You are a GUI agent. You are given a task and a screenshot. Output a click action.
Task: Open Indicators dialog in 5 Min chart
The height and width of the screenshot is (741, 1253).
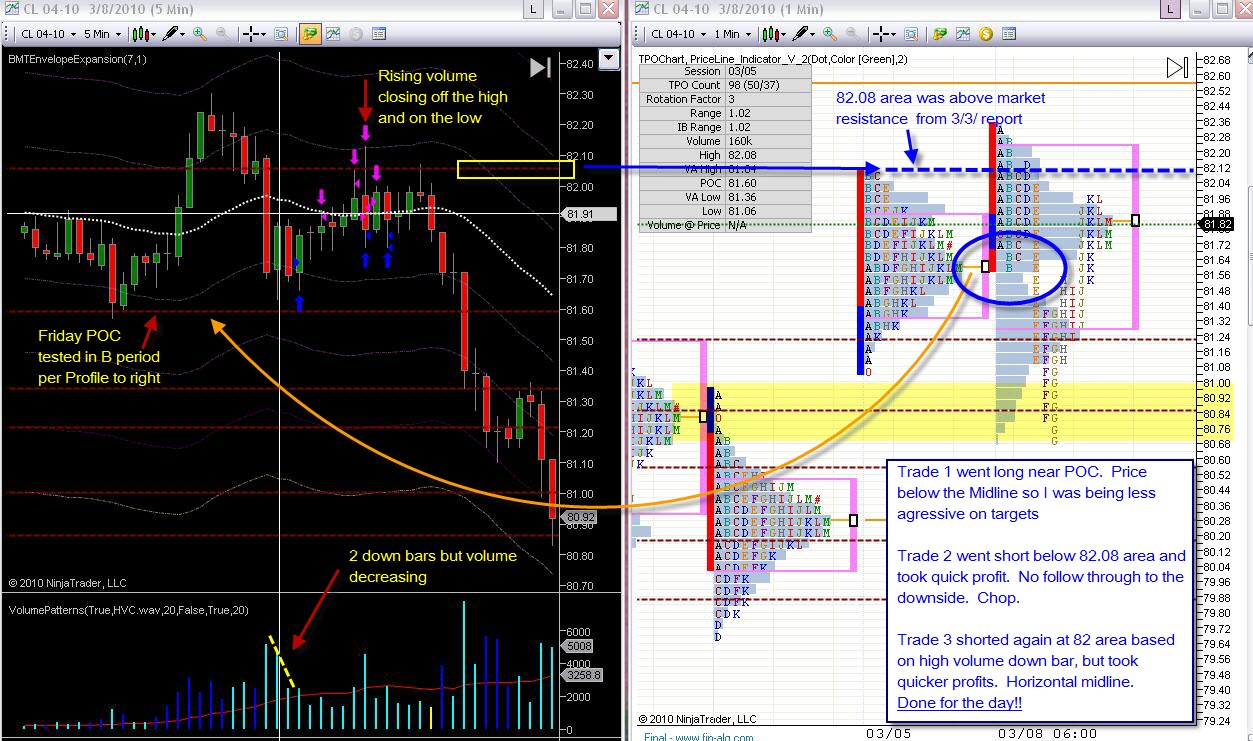(333, 34)
